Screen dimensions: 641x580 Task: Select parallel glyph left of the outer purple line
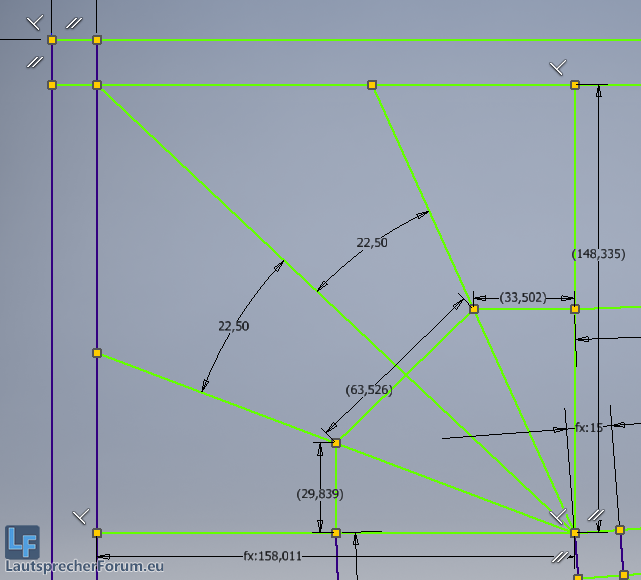pos(34,62)
